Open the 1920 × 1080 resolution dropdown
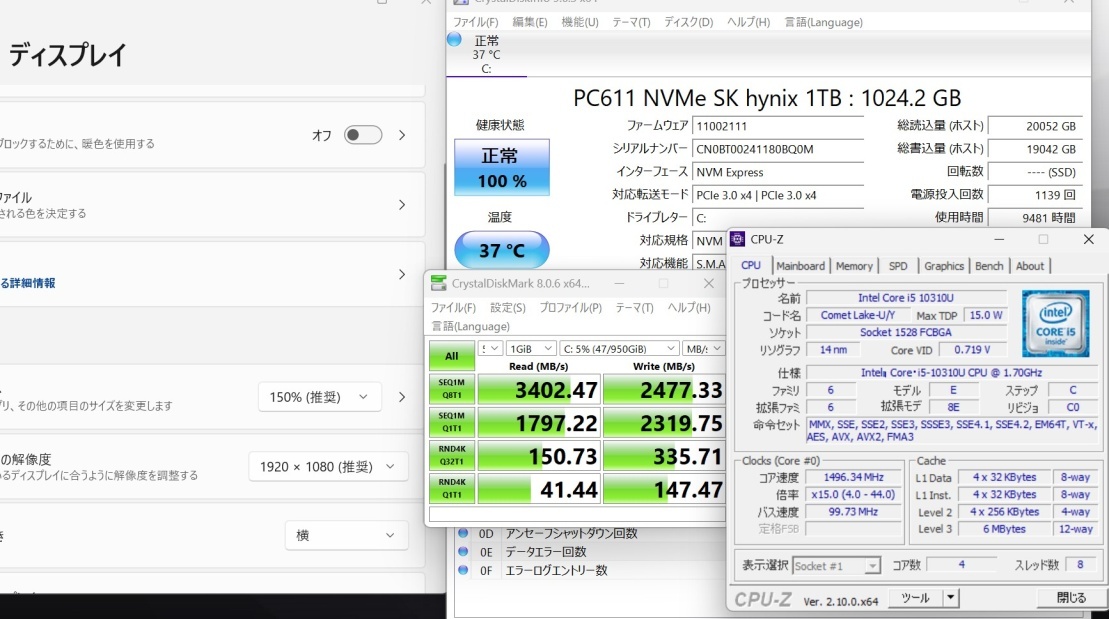Image resolution: width=1109 pixels, height=619 pixels. [328, 466]
